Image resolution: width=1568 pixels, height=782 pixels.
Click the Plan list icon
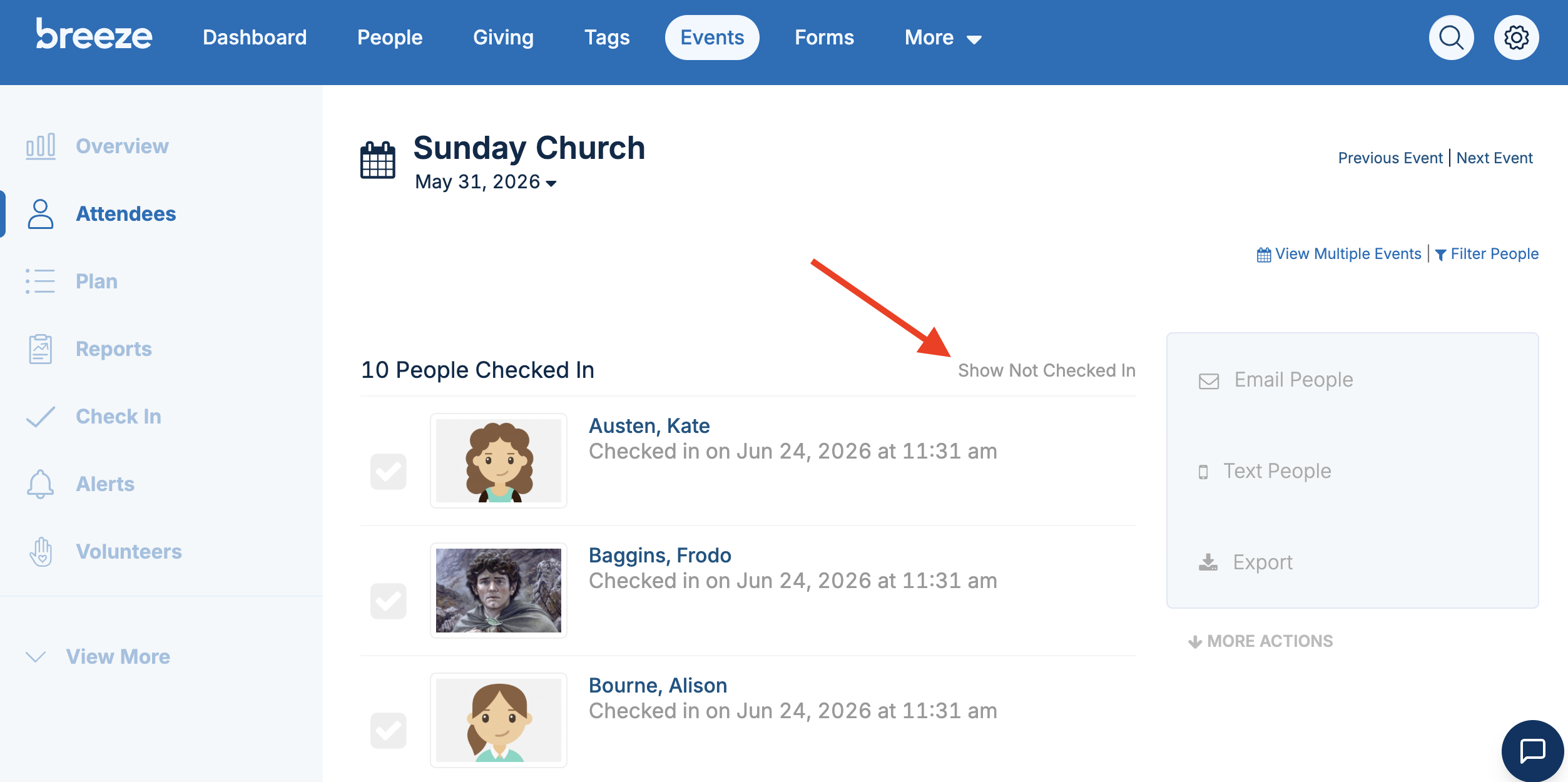tap(41, 282)
